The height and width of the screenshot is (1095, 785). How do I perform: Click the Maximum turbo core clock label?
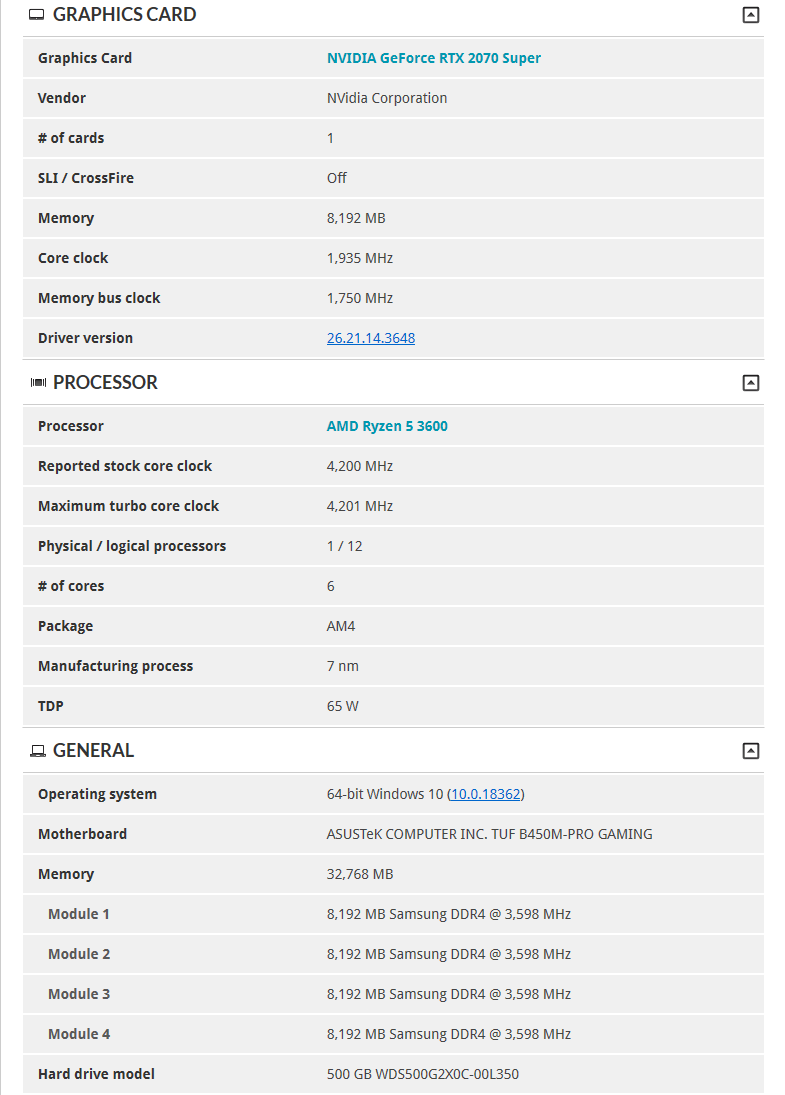click(129, 506)
